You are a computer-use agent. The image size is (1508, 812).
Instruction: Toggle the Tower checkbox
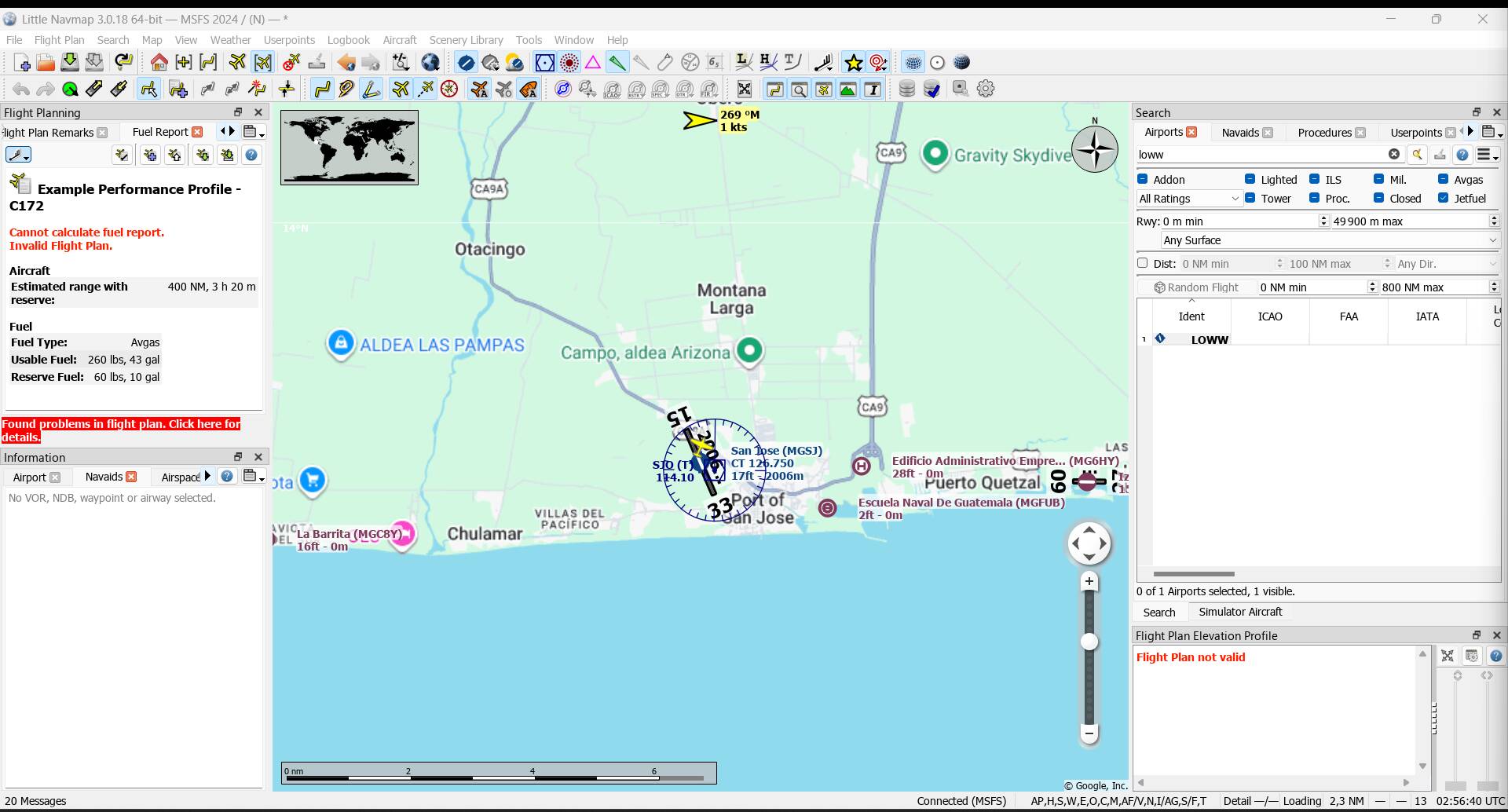click(1250, 198)
